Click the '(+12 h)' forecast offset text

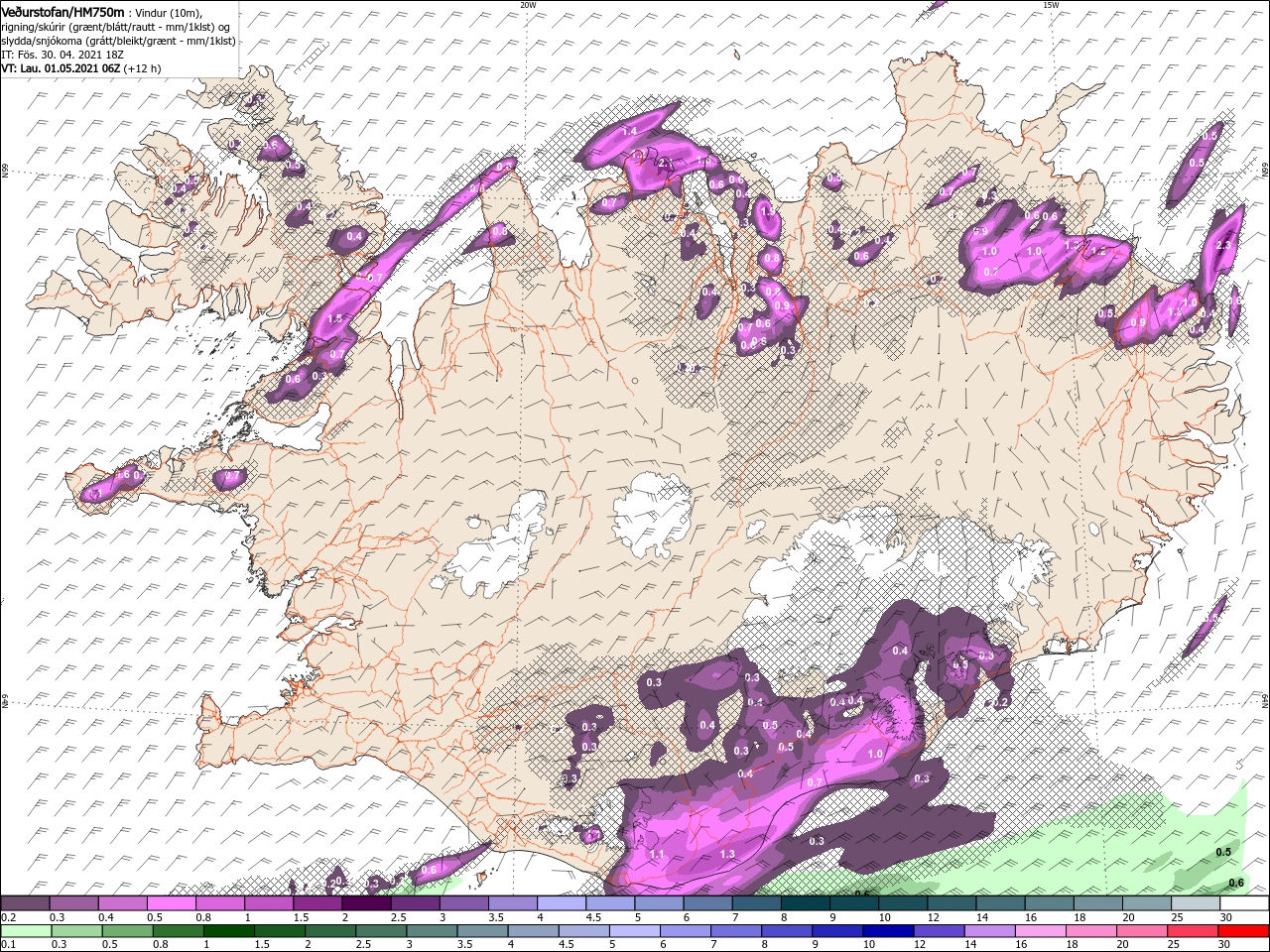point(143,68)
